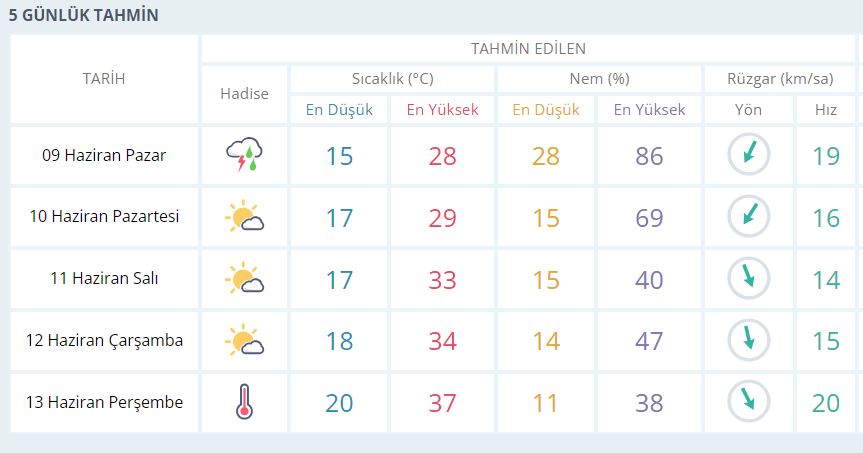Click the partly cloudy icon for 11 Haziran

pos(244,278)
